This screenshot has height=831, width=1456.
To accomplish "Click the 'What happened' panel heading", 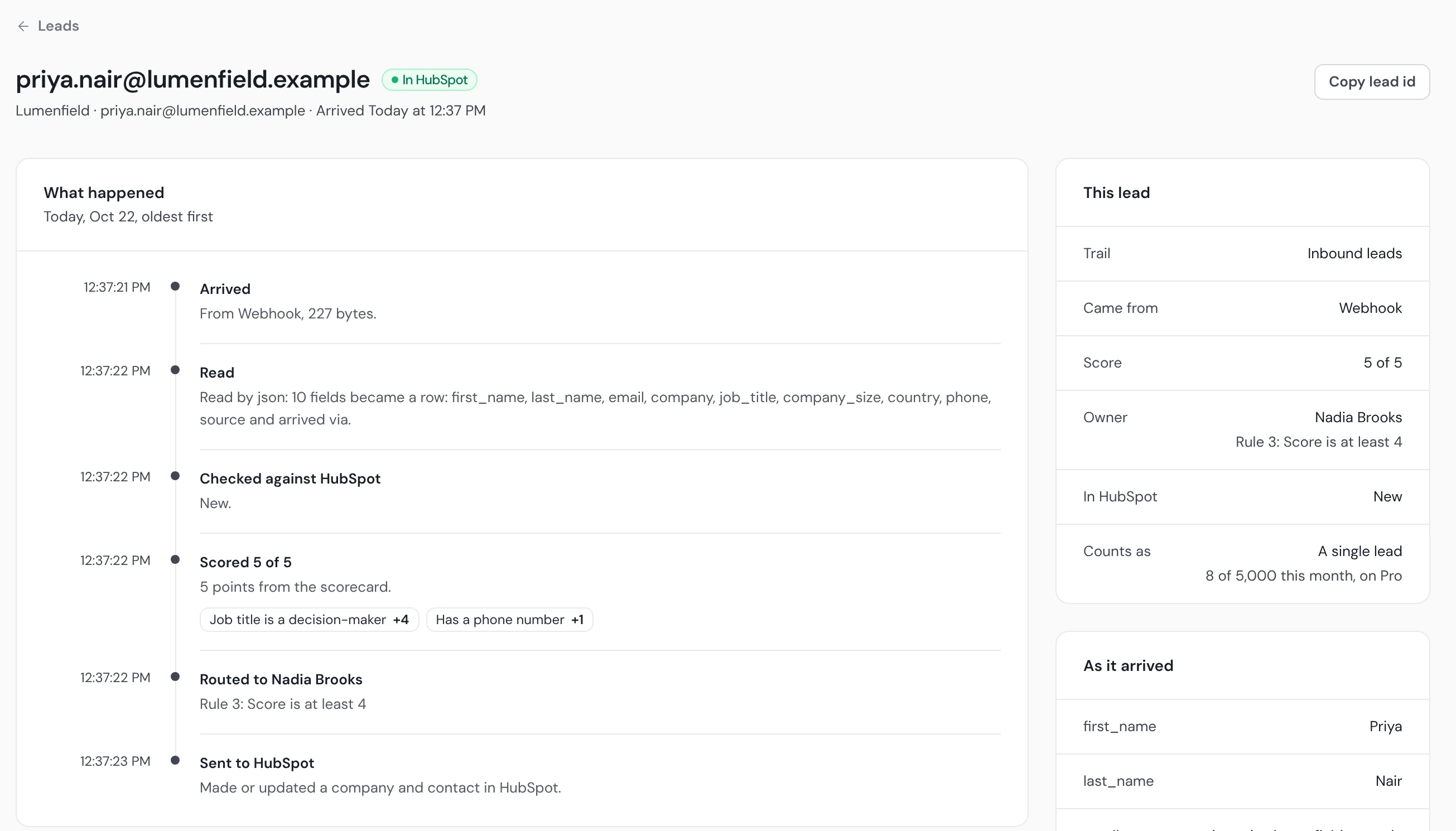I will 104,193.
